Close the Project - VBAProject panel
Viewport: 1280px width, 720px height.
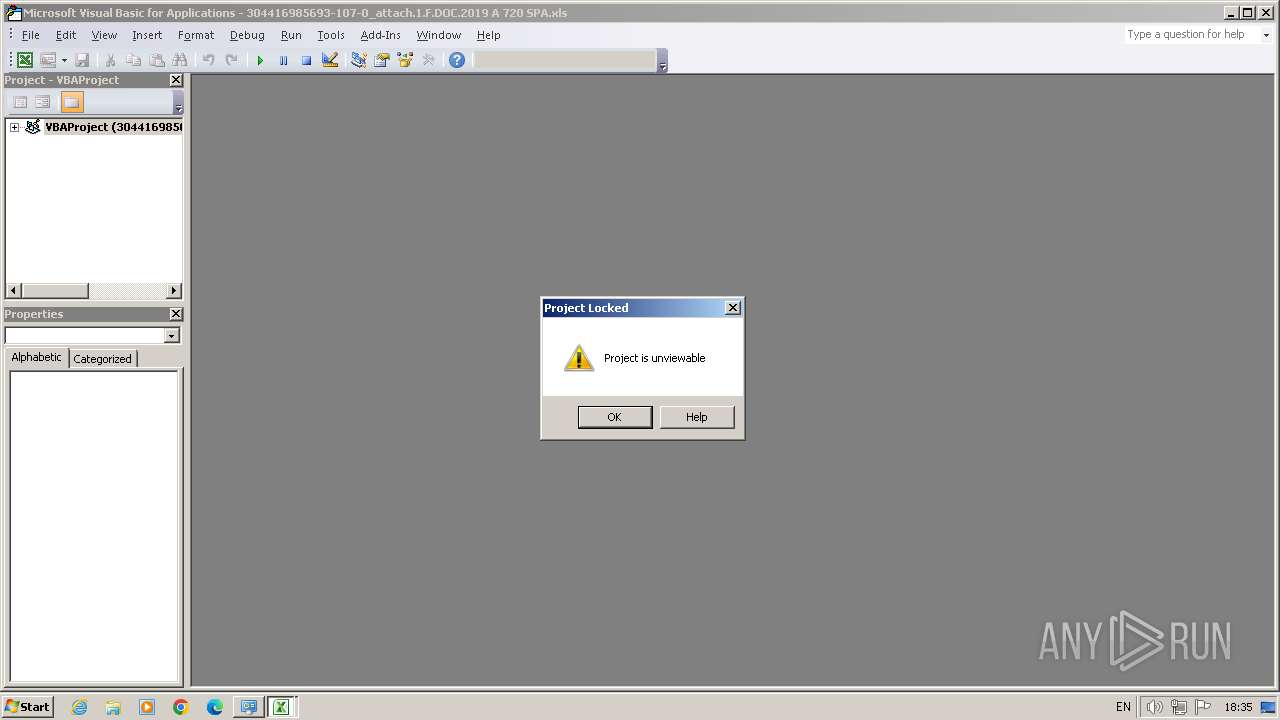pos(176,80)
